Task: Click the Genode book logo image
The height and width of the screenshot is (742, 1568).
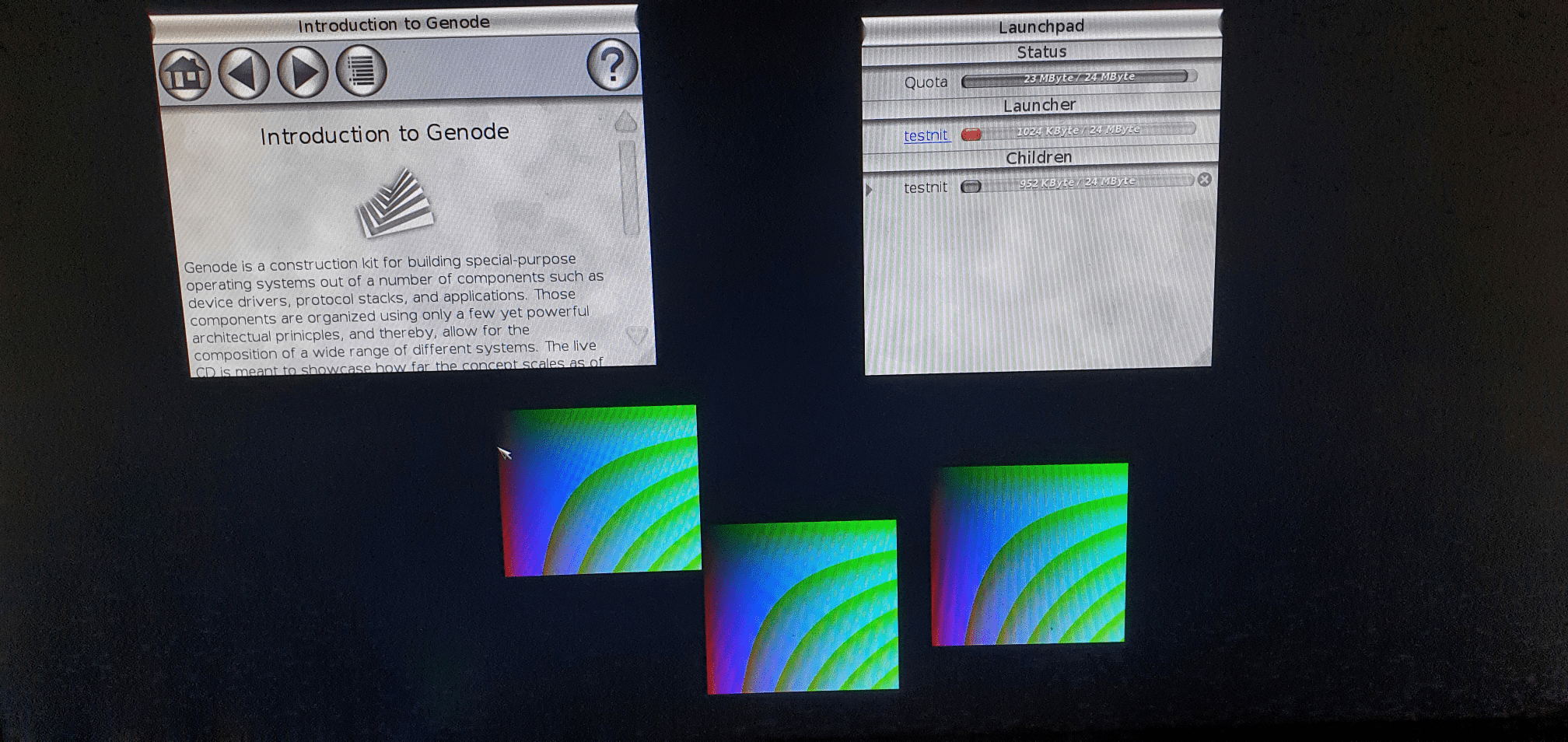Action: (x=395, y=204)
